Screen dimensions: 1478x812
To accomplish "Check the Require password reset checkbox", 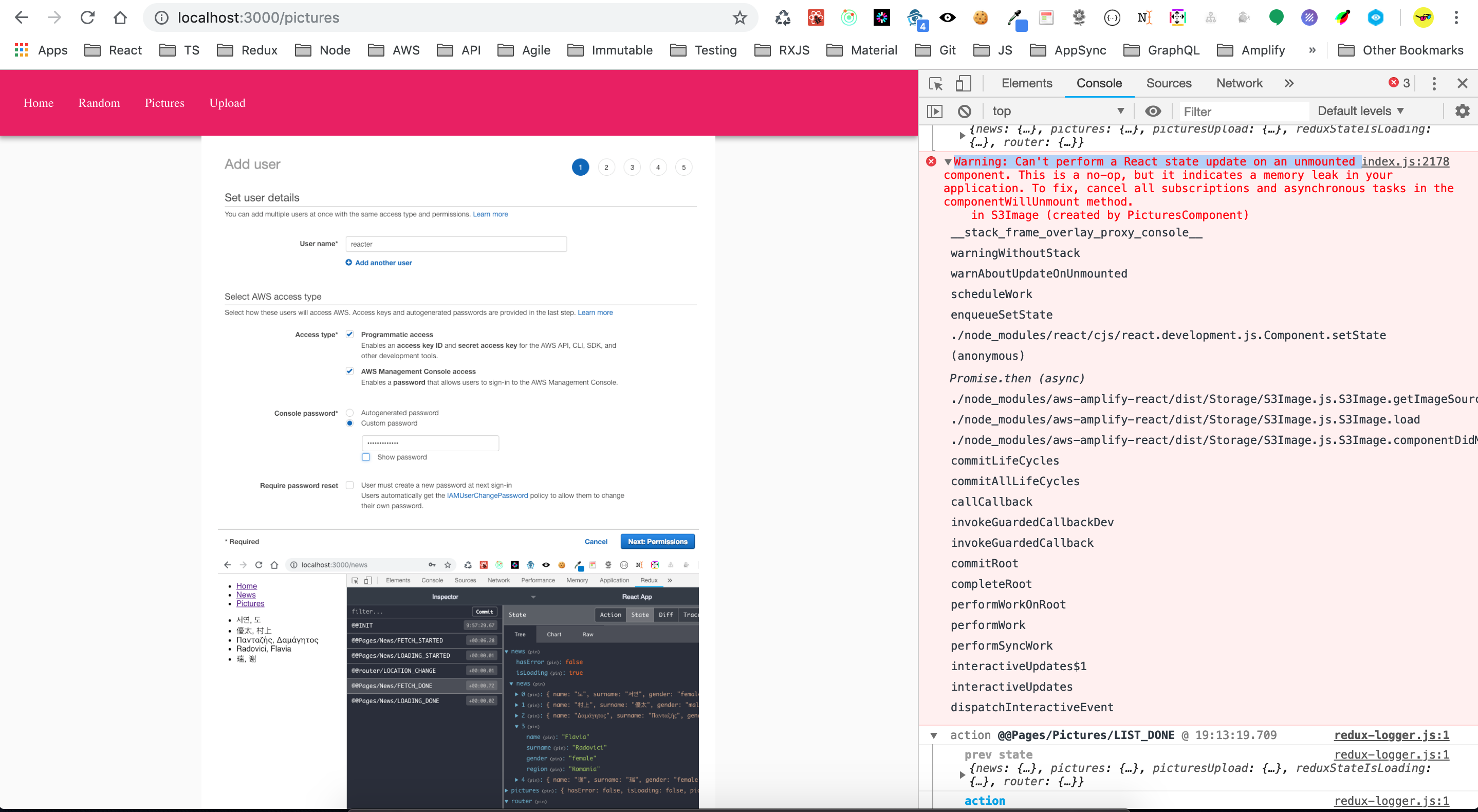I will click(349, 485).
